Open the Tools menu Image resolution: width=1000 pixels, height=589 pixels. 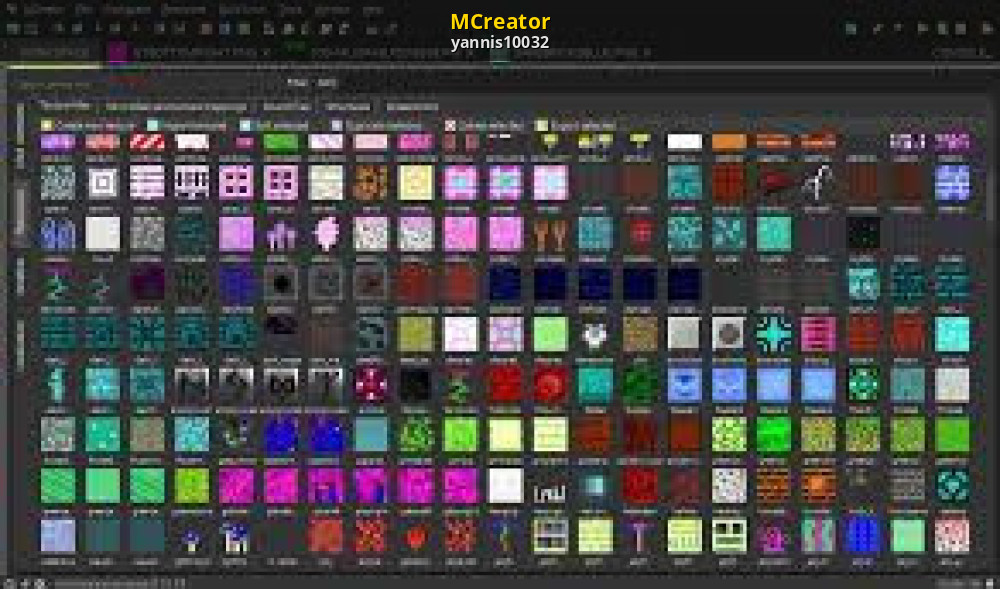(x=291, y=9)
